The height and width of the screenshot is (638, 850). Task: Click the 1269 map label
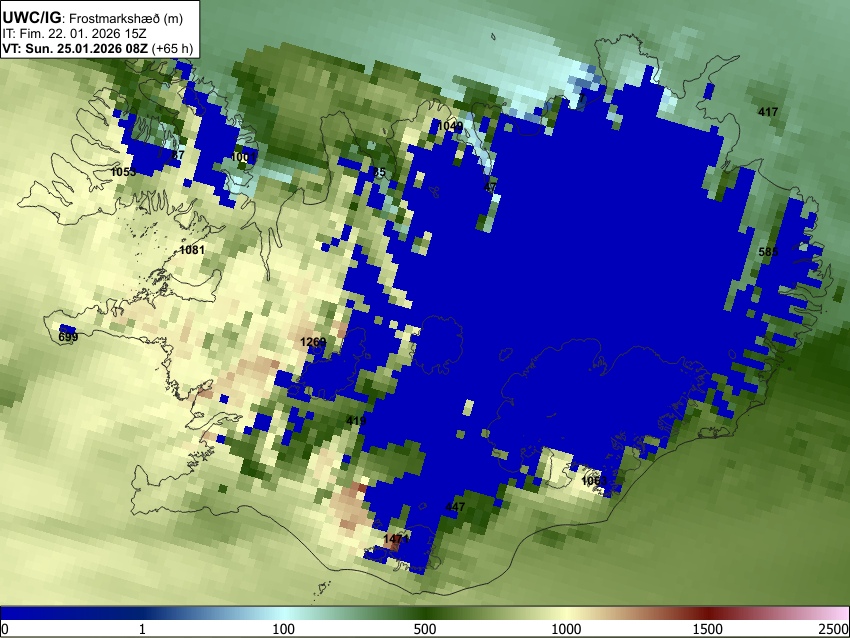pyautogui.click(x=313, y=341)
